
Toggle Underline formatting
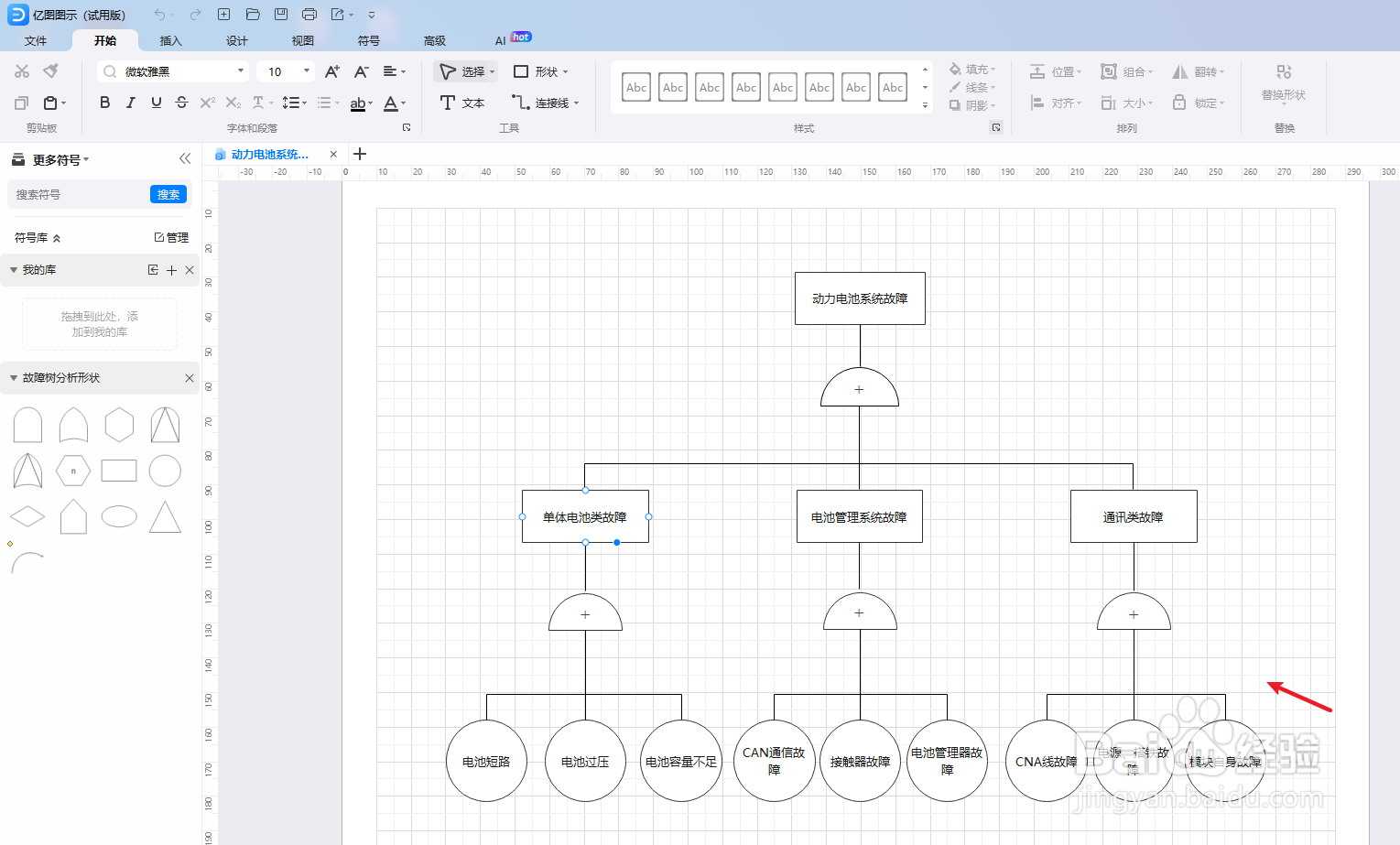(157, 103)
